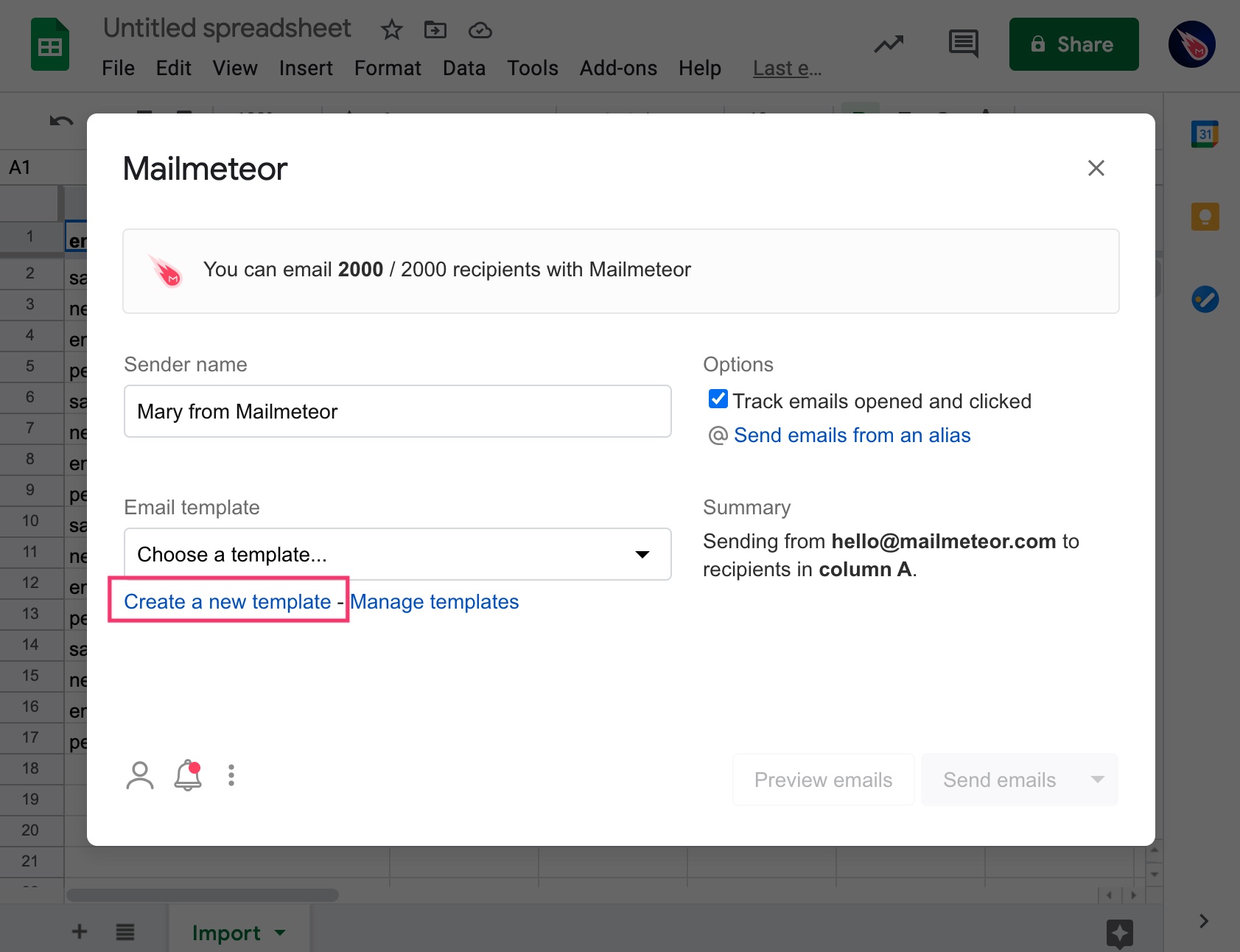Click the scroll right arrow near sheet bottom
Image resolution: width=1240 pixels, height=952 pixels.
(x=1133, y=895)
